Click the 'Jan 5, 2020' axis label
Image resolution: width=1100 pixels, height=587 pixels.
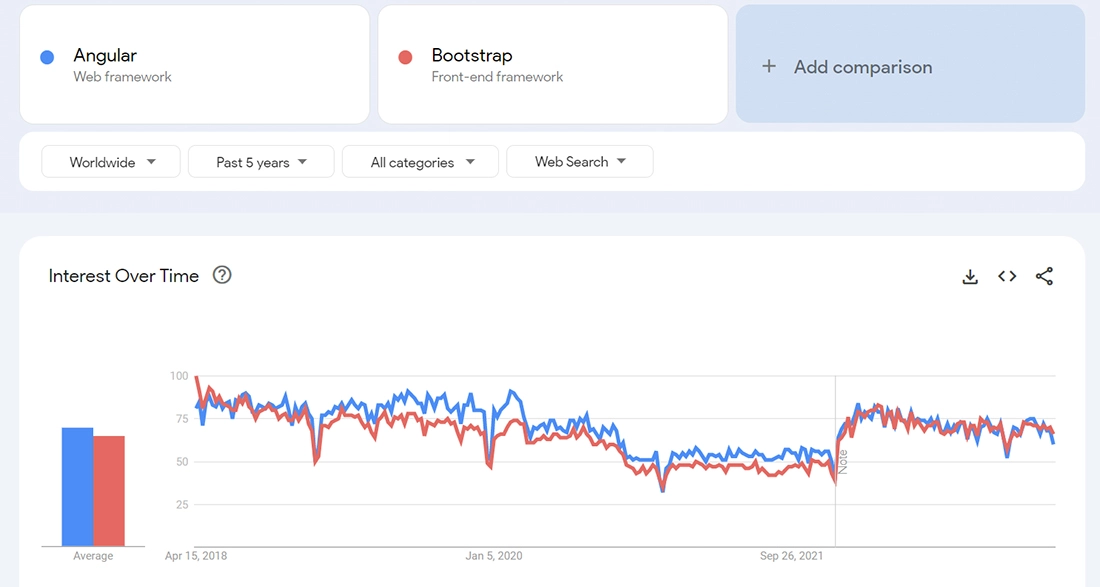[x=494, y=556]
